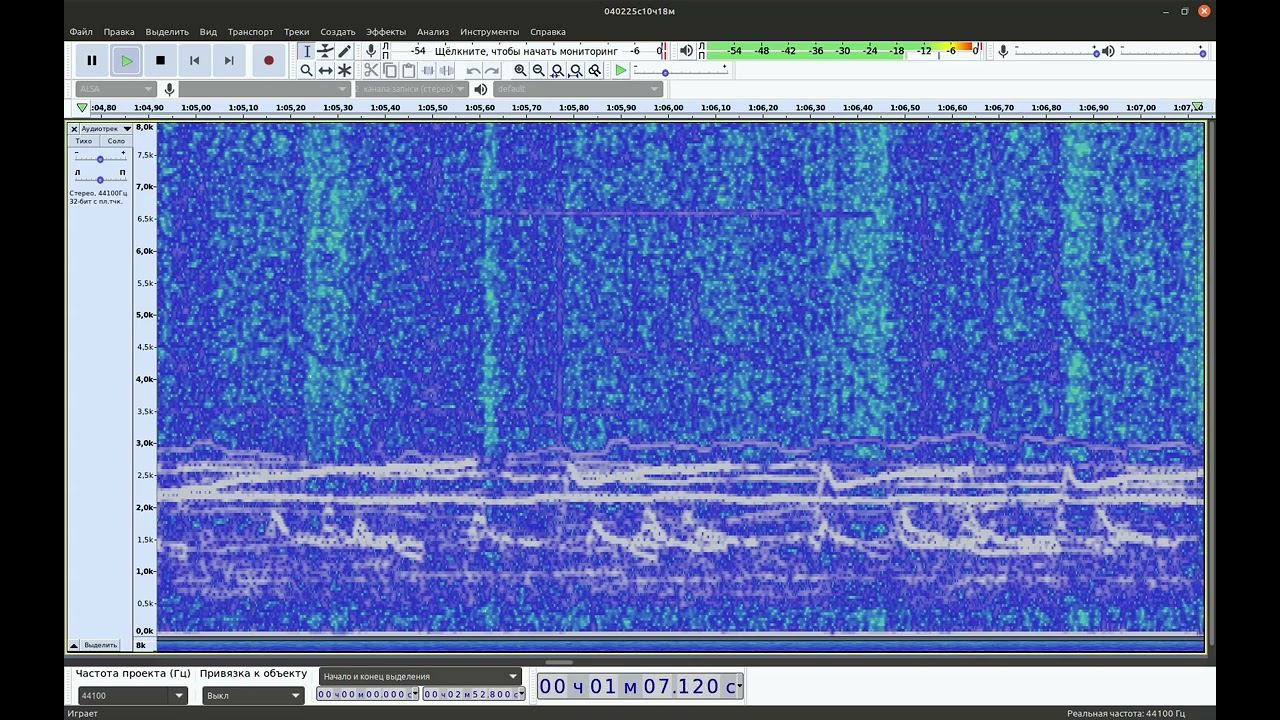The width and height of the screenshot is (1280, 720).
Task: Click the Silence audio icon
Action: click(446, 70)
